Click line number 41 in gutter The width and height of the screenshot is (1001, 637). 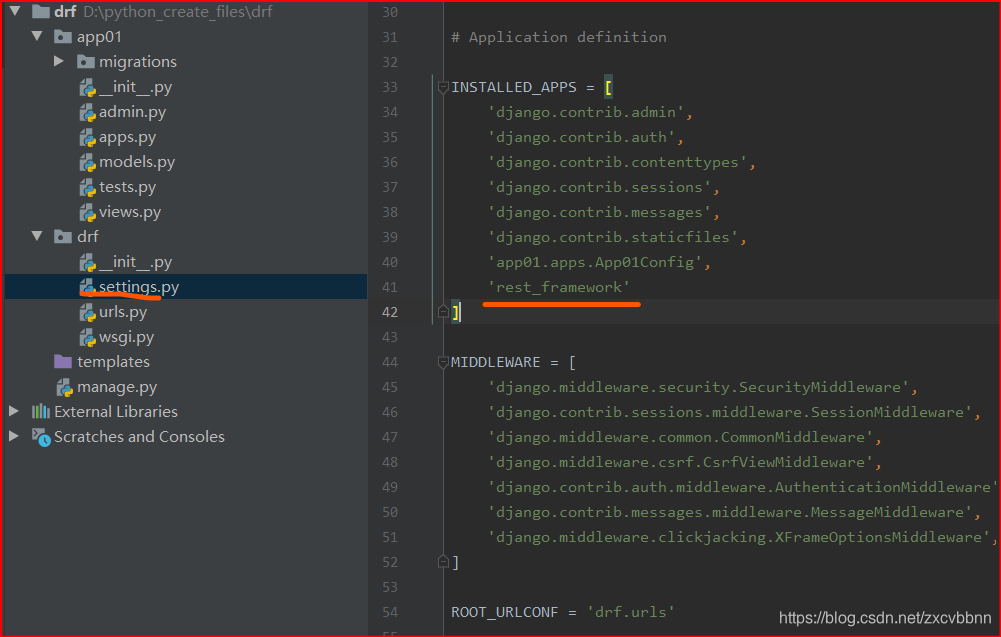pos(389,287)
